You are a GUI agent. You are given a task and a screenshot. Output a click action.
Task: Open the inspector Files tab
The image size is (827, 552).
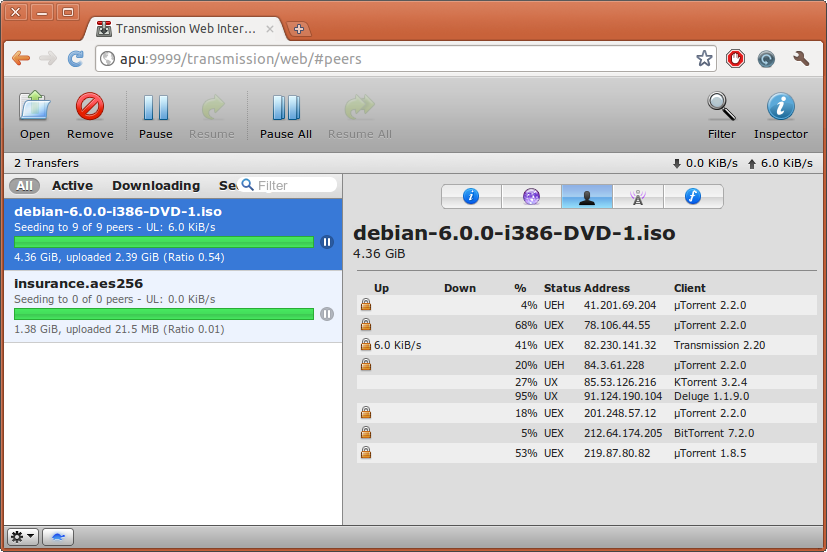[693, 197]
